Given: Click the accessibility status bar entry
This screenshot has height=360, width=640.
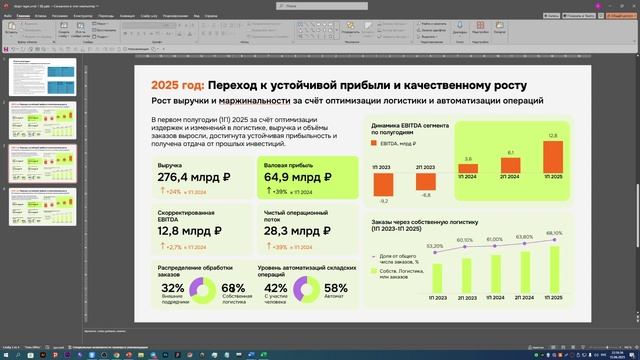Looking at the screenshot, I should point(108,347).
